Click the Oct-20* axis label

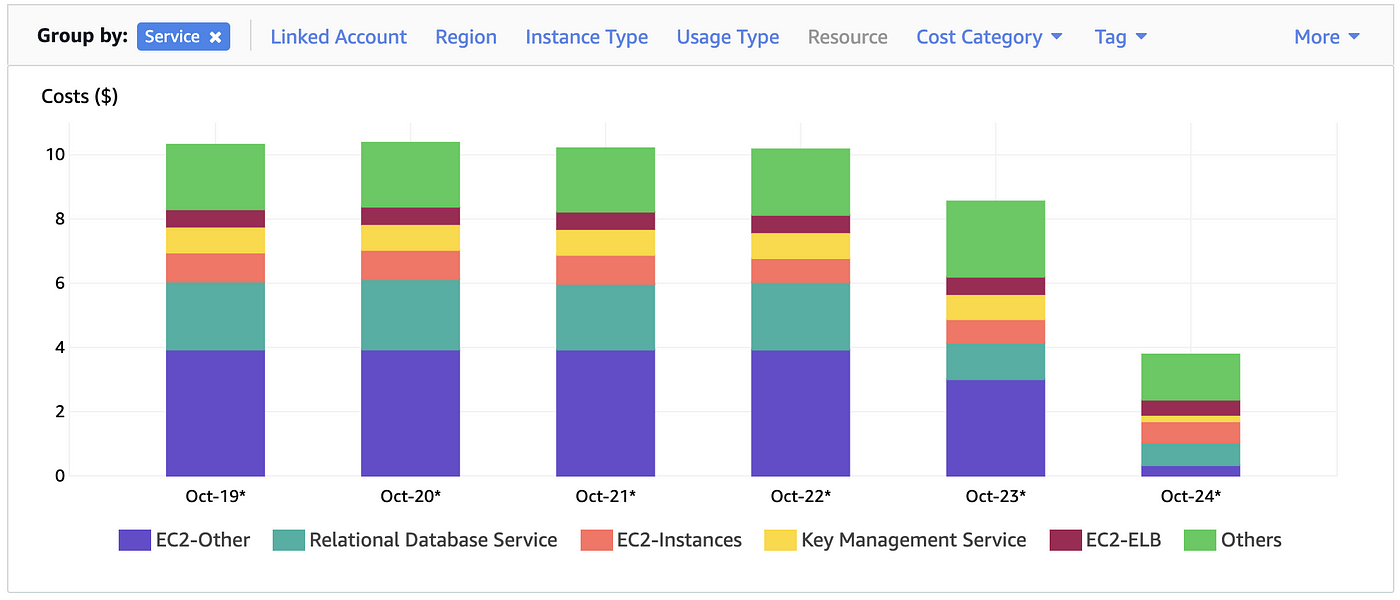point(410,496)
